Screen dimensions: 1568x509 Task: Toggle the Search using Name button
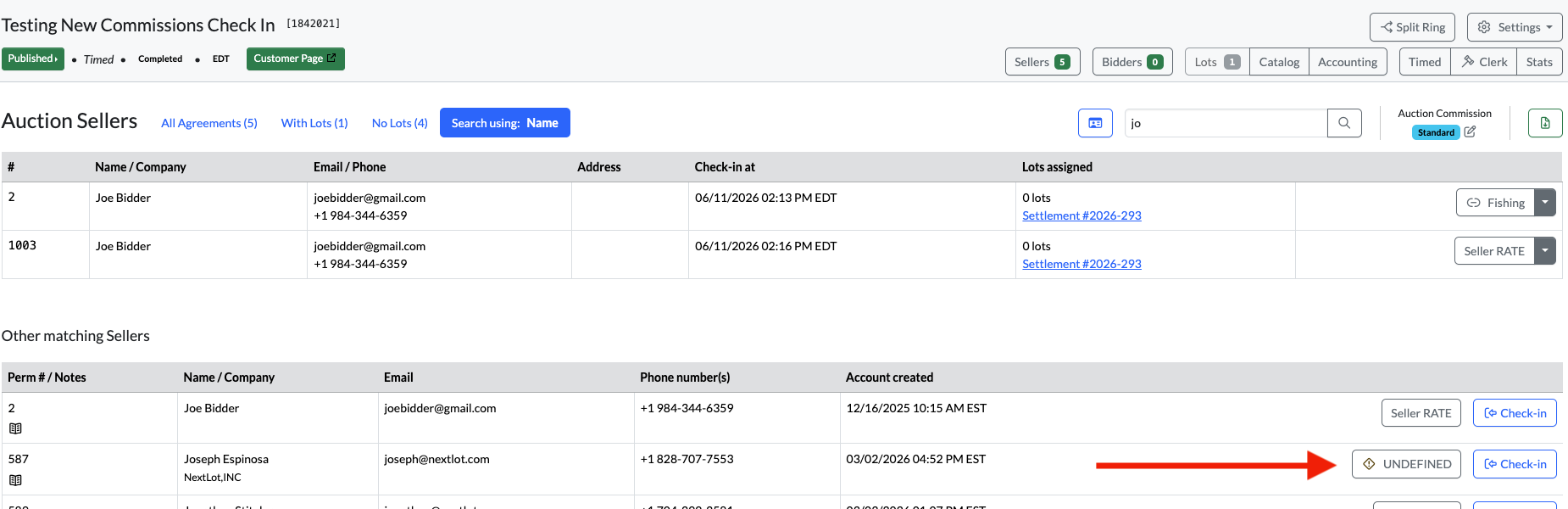click(x=505, y=123)
